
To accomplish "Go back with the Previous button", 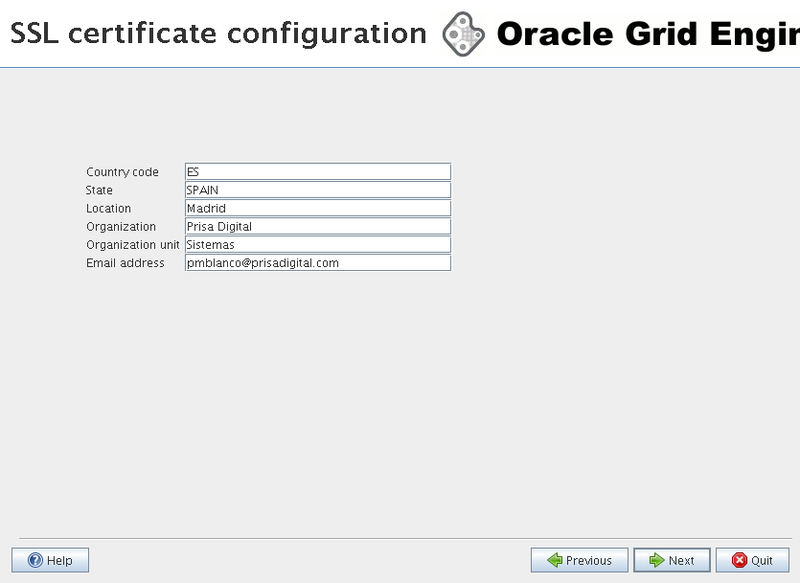I will (x=580, y=560).
